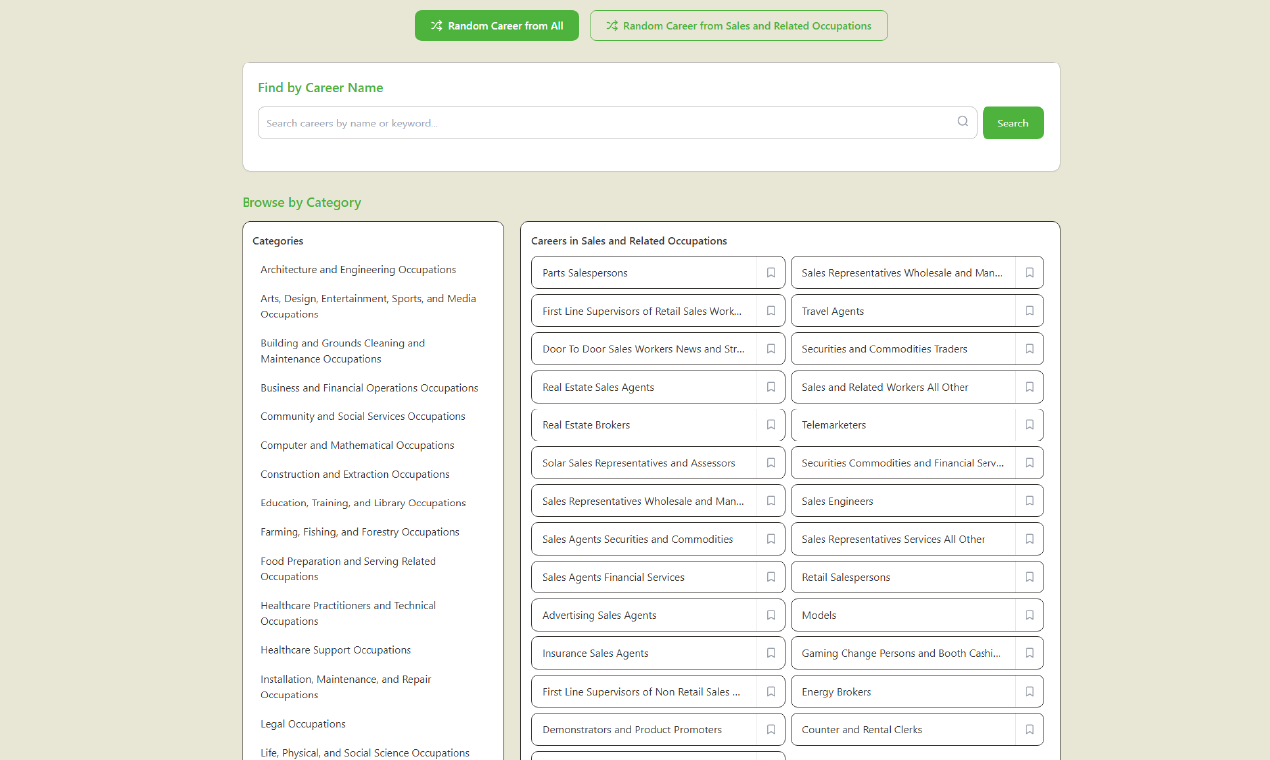The height and width of the screenshot is (760, 1270).
Task: Bookmark Securities and Commodities Traders
Action: pos(1029,349)
